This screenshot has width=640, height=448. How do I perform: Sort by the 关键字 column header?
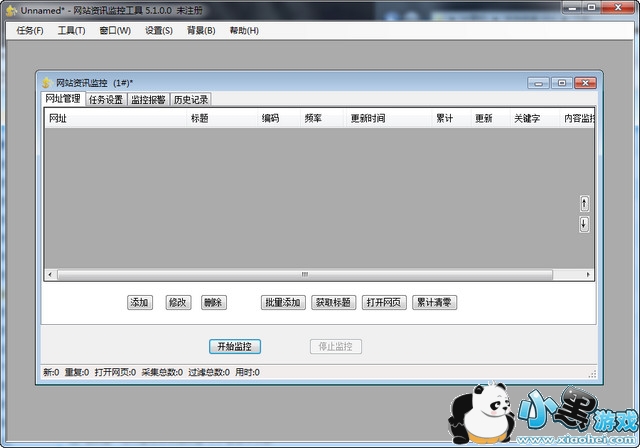(534, 118)
